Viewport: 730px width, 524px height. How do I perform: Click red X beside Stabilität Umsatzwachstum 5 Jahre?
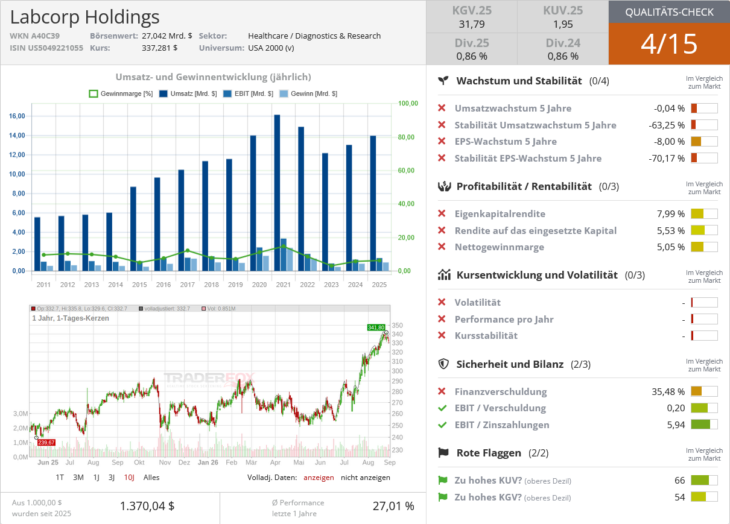click(x=442, y=125)
